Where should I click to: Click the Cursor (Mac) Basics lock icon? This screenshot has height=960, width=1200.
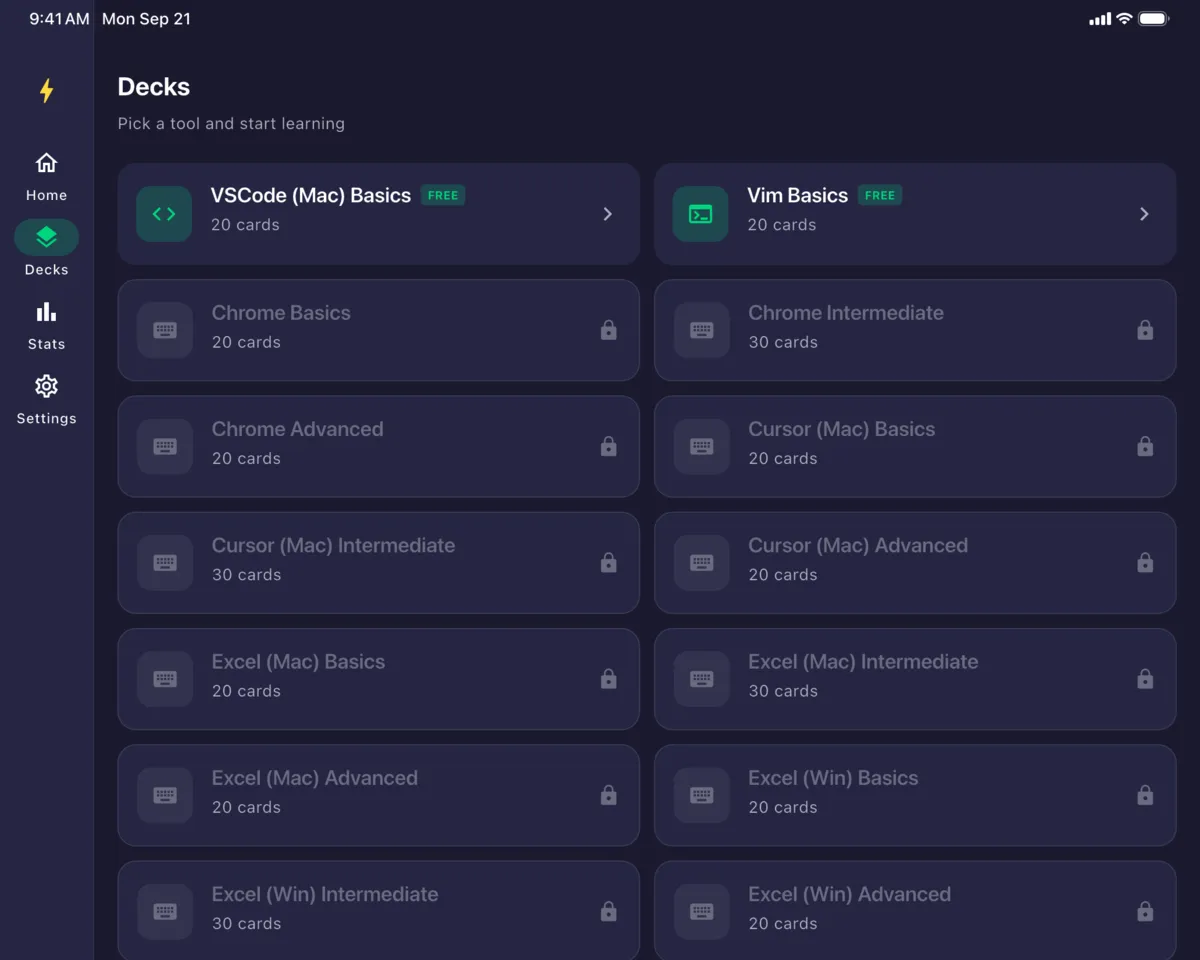click(1145, 446)
